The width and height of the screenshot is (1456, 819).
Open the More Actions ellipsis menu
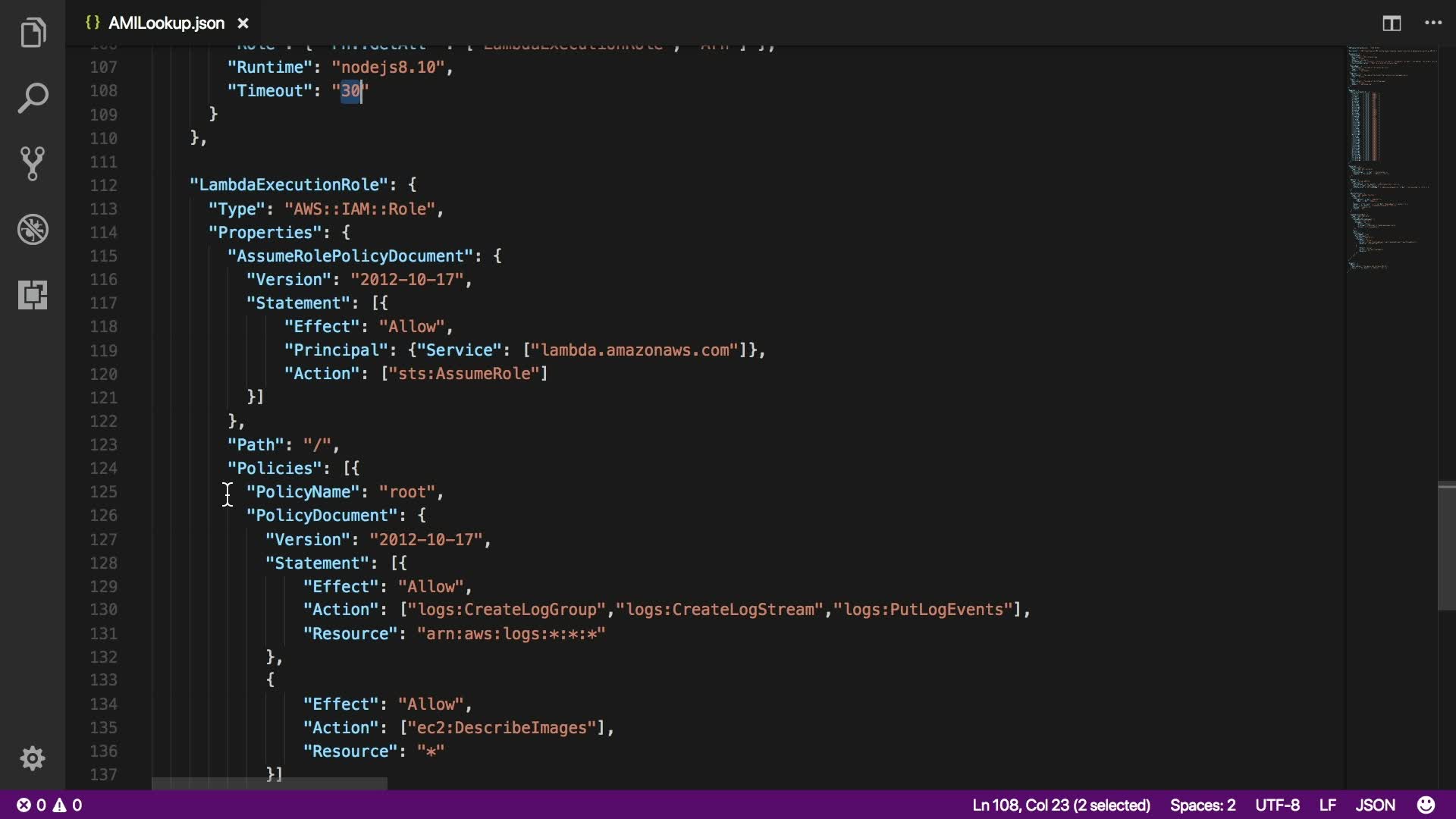[1433, 24]
